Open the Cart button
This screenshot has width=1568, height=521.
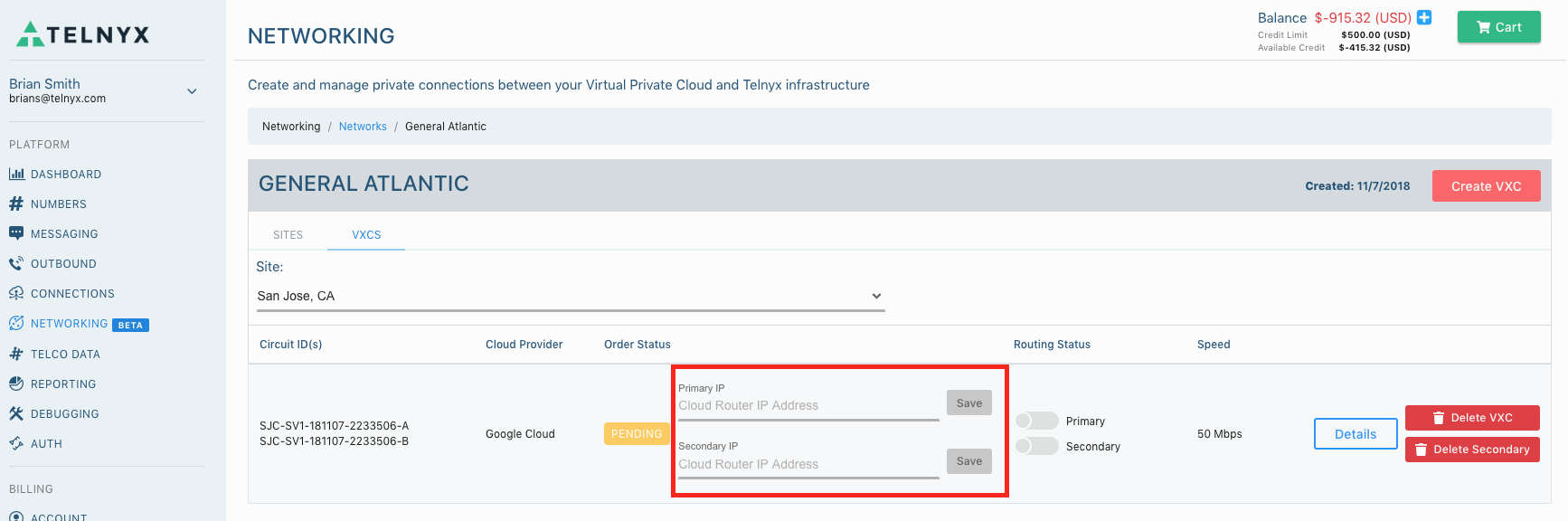[1498, 27]
